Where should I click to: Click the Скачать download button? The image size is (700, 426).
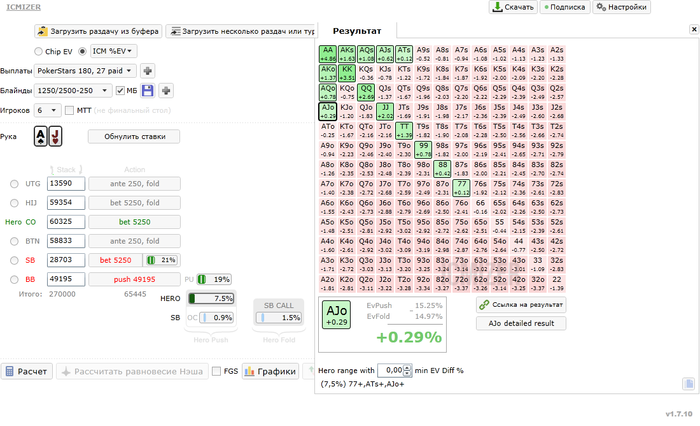513,7
